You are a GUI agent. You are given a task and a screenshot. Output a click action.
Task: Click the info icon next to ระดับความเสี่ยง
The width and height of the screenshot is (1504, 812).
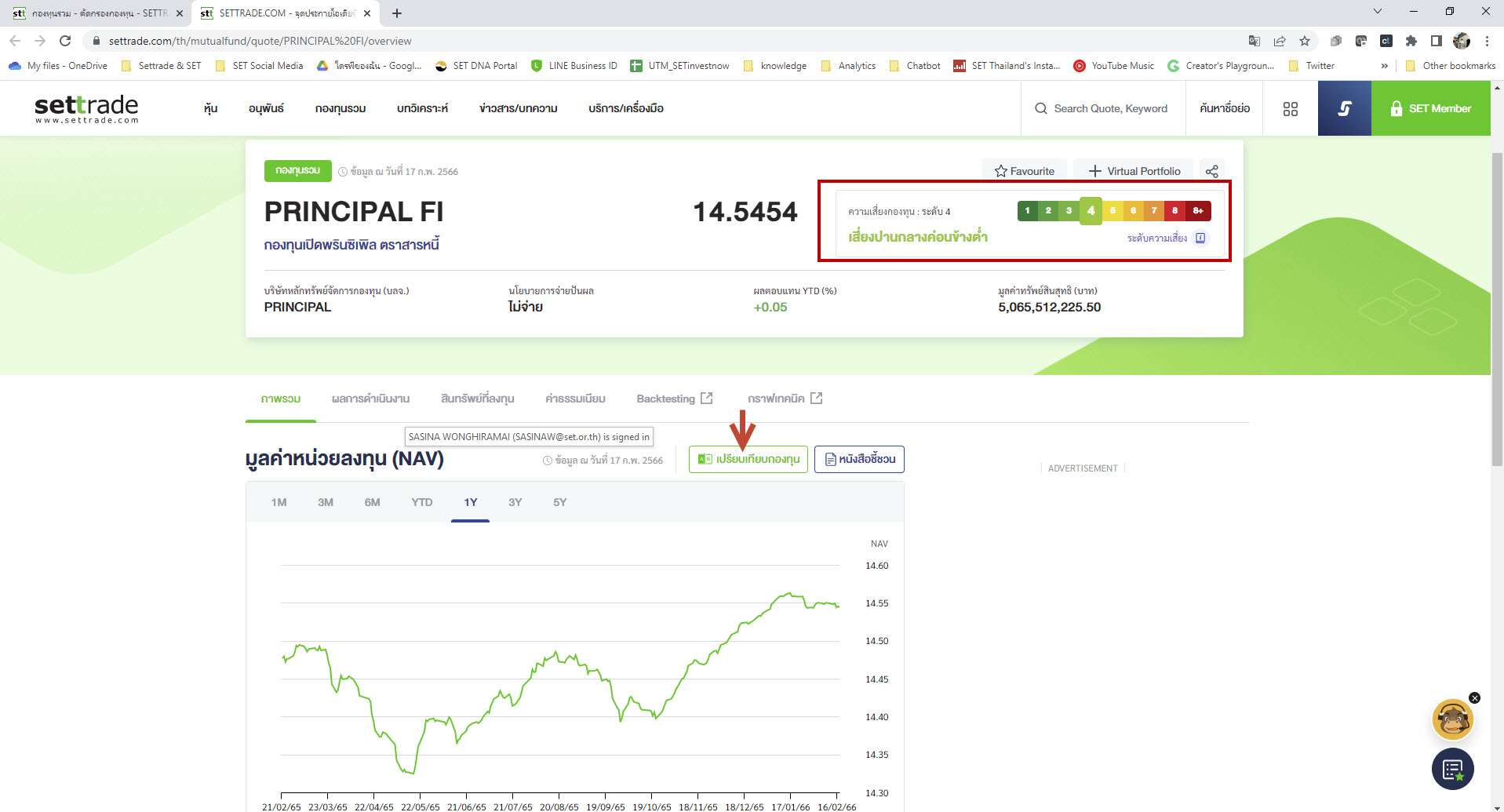click(1200, 238)
